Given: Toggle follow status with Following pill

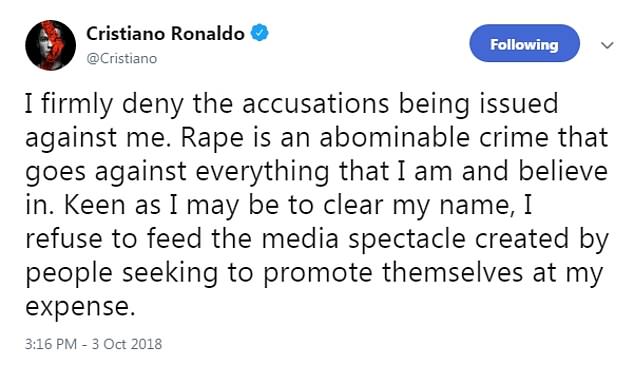Looking at the screenshot, I should pyautogui.click(x=524, y=43).
